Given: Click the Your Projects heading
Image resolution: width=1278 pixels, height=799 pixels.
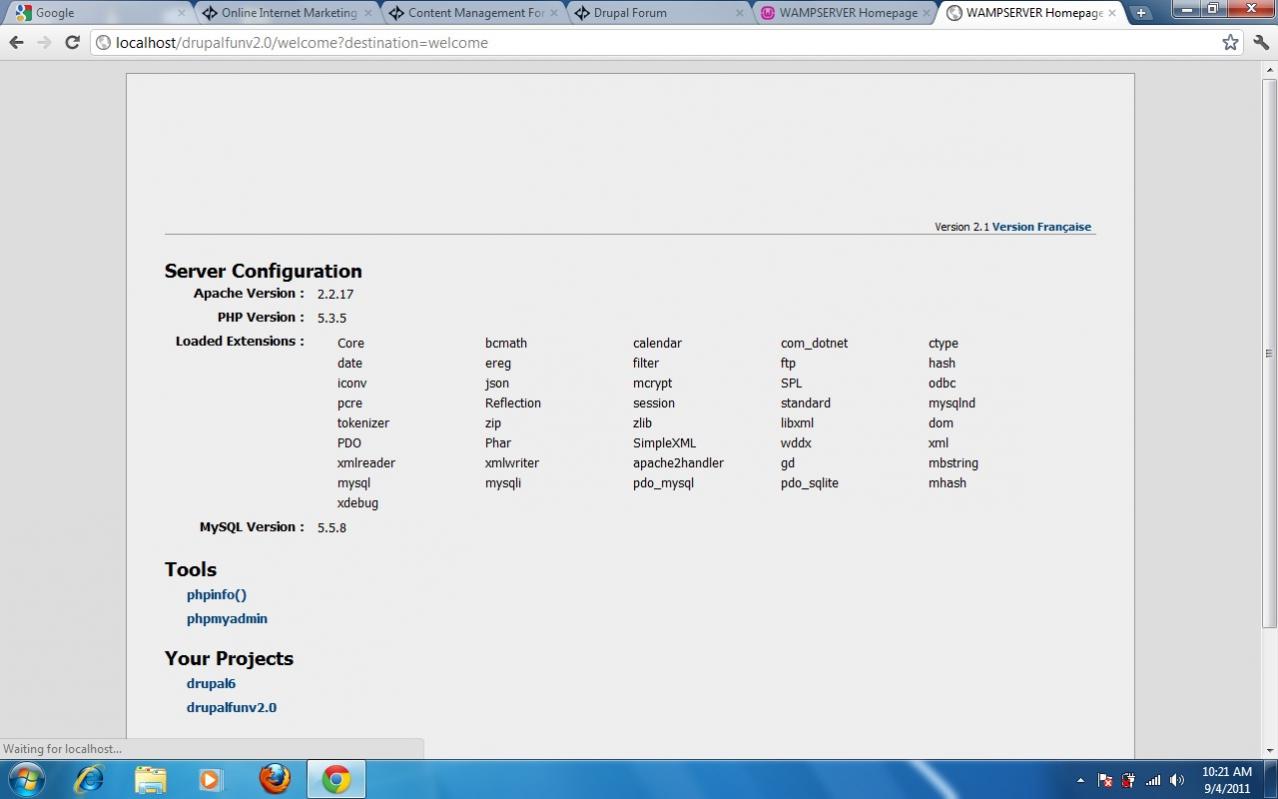Looking at the screenshot, I should [229, 658].
